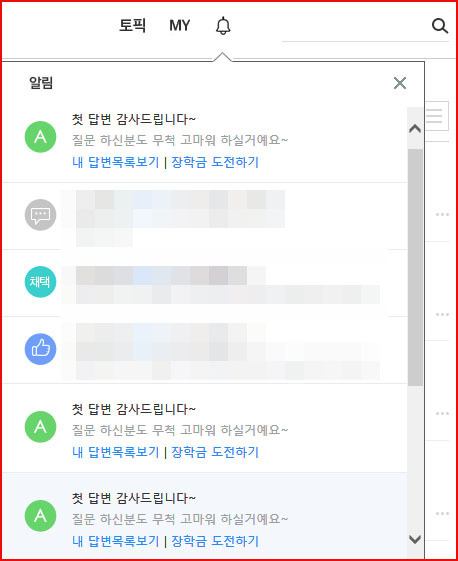Click the teal 채택 badge icon
458x561 pixels.
pos(40,282)
